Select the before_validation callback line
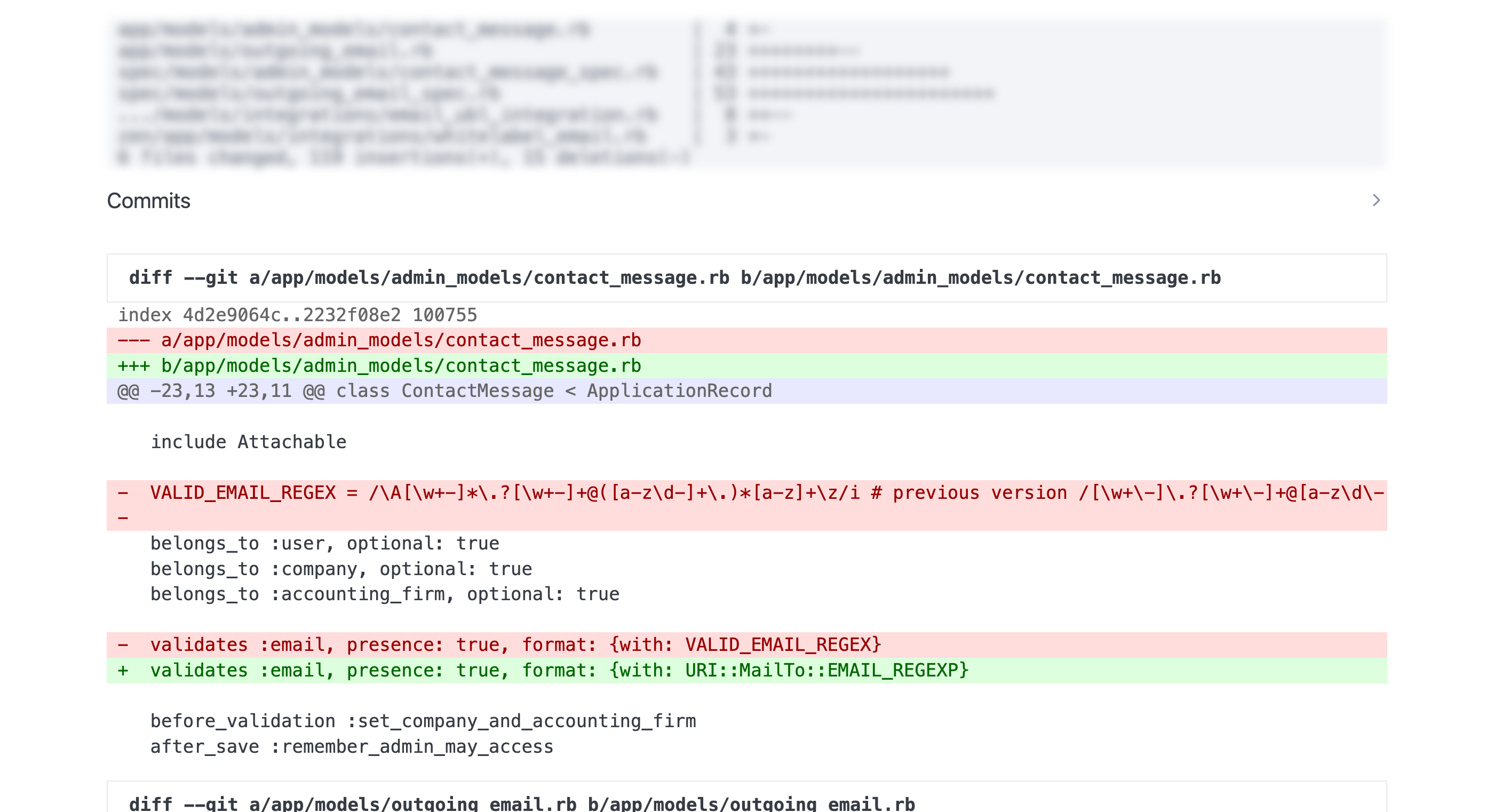The width and height of the screenshot is (1494, 812). [x=423, y=720]
